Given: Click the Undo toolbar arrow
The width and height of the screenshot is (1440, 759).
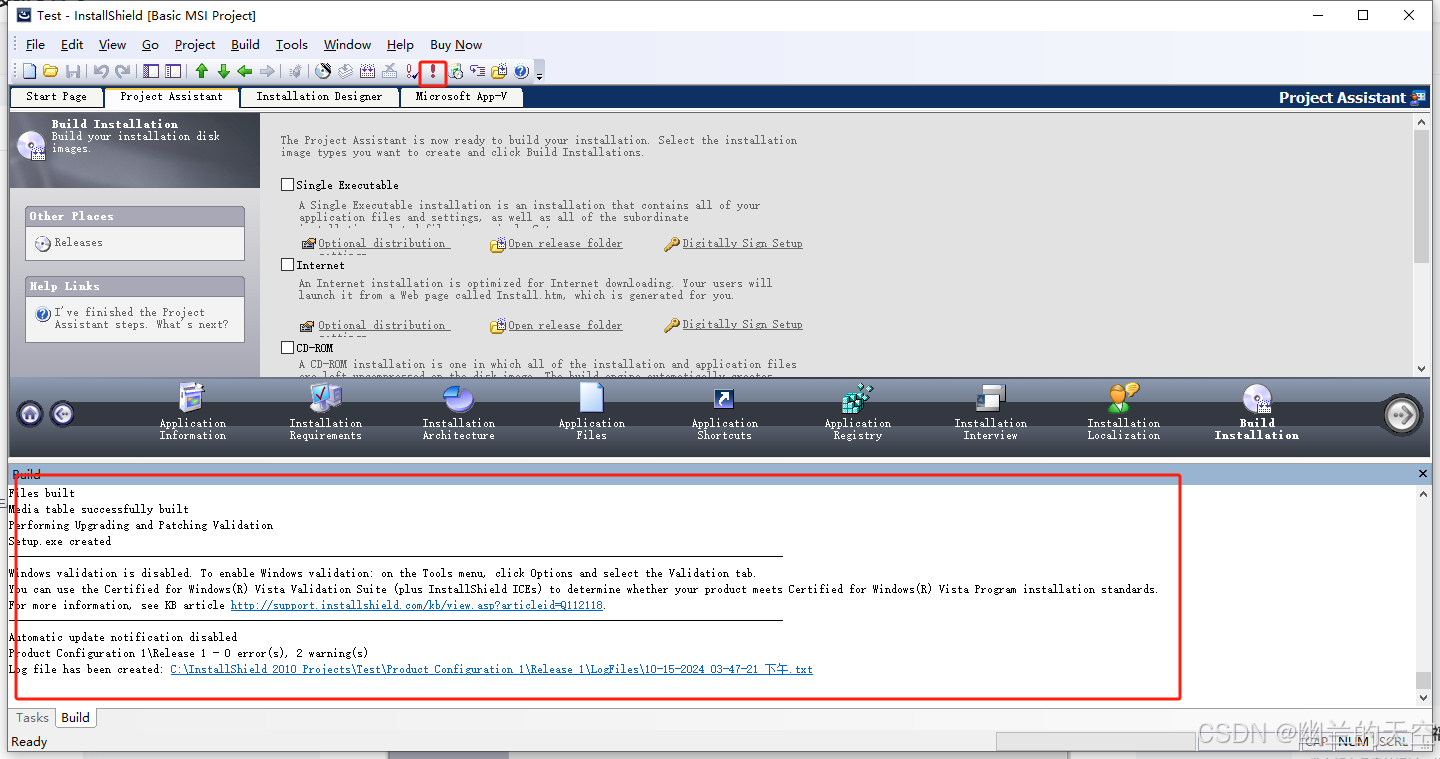Looking at the screenshot, I should (101, 71).
